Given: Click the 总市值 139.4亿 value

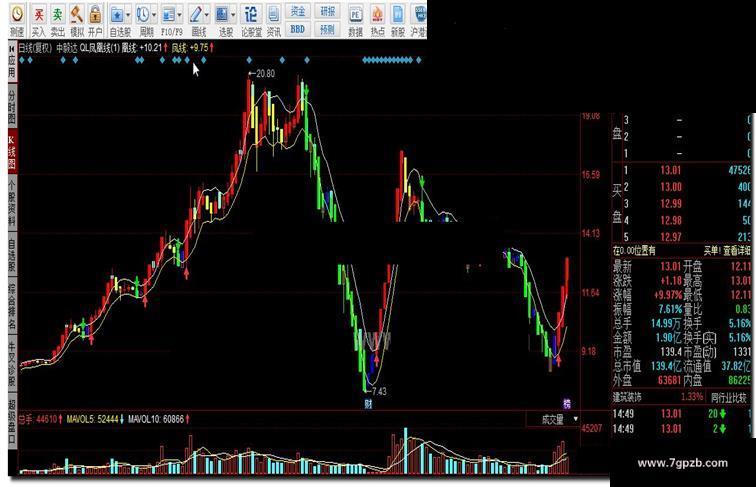Looking at the screenshot, I should (666, 366).
